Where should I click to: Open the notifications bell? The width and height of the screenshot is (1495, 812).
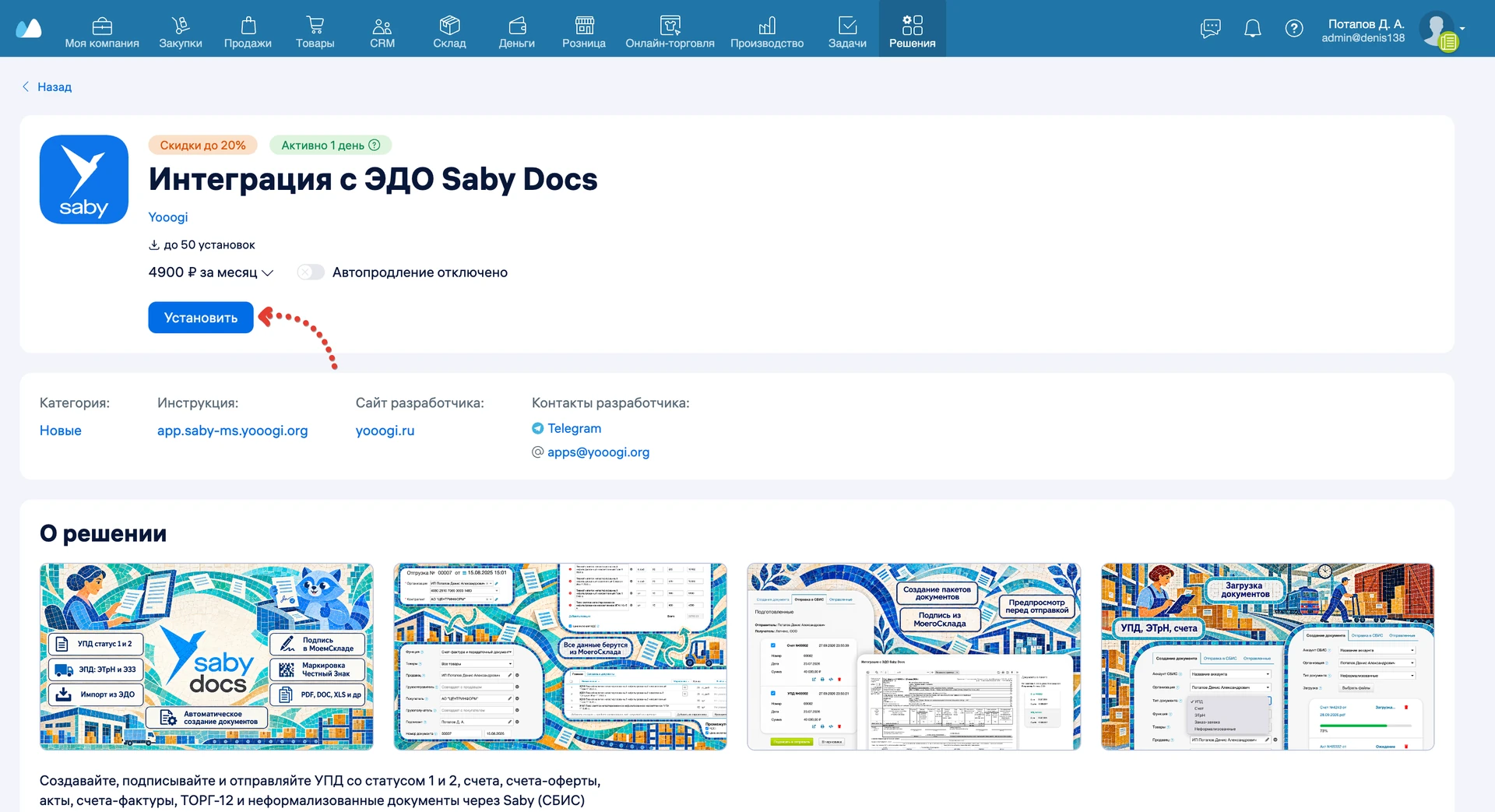tap(1252, 29)
